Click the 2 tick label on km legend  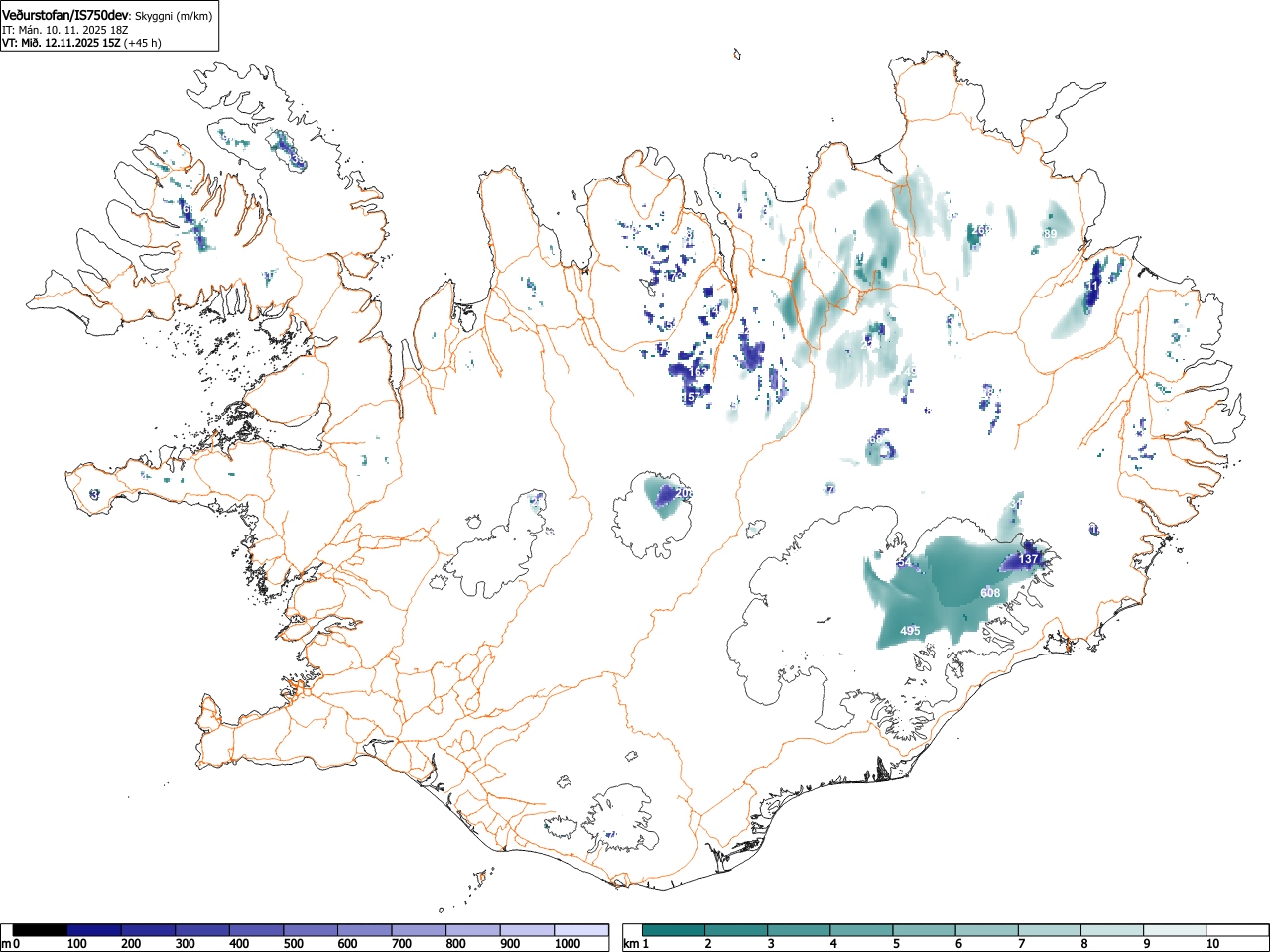(707, 944)
